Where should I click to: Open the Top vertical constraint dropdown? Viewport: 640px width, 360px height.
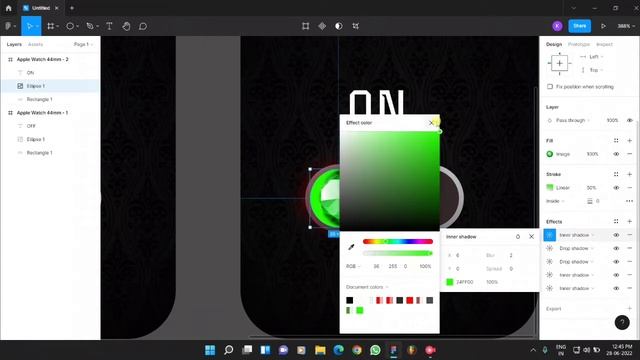596,70
